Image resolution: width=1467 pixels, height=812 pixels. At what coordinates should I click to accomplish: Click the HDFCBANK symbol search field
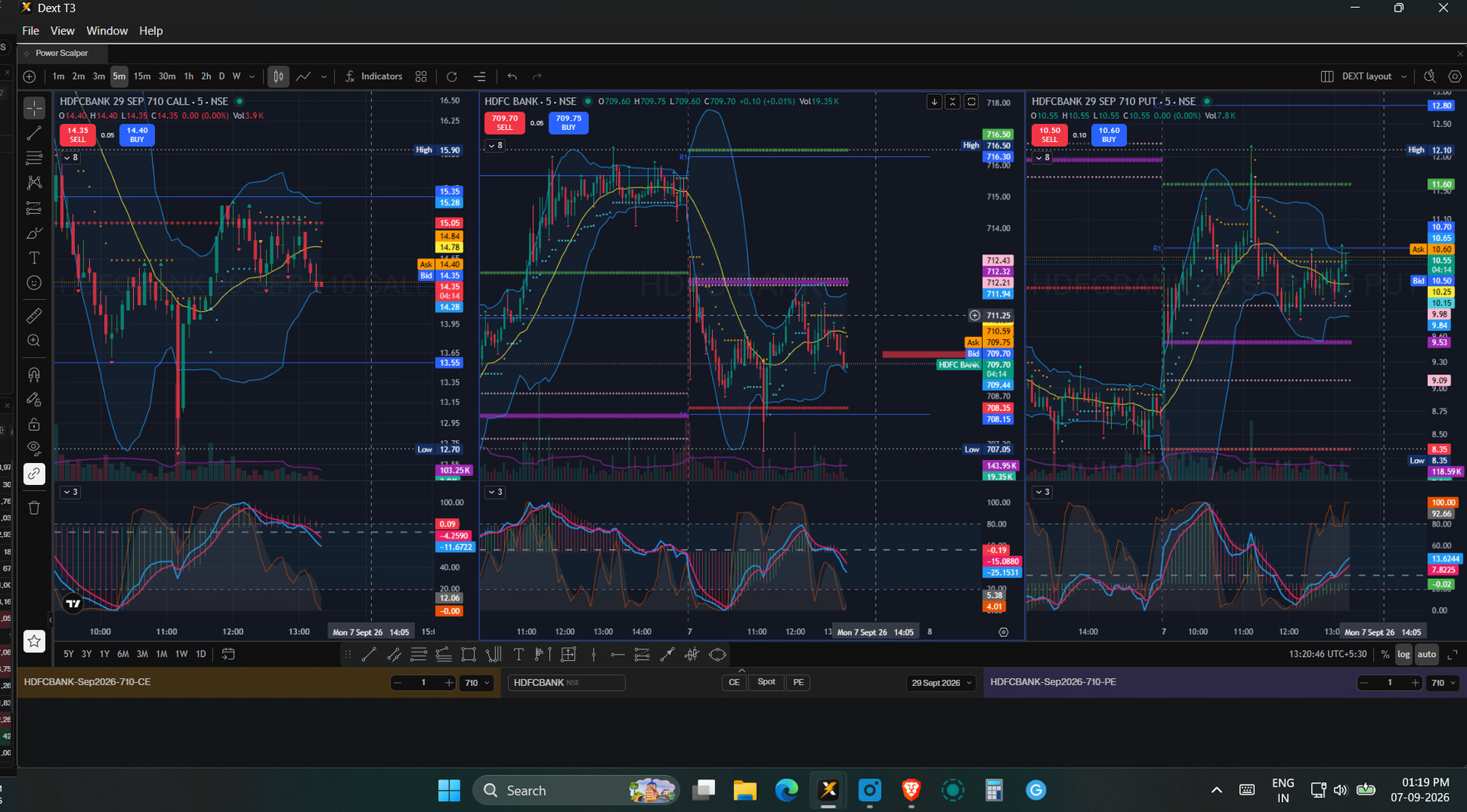point(566,683)
